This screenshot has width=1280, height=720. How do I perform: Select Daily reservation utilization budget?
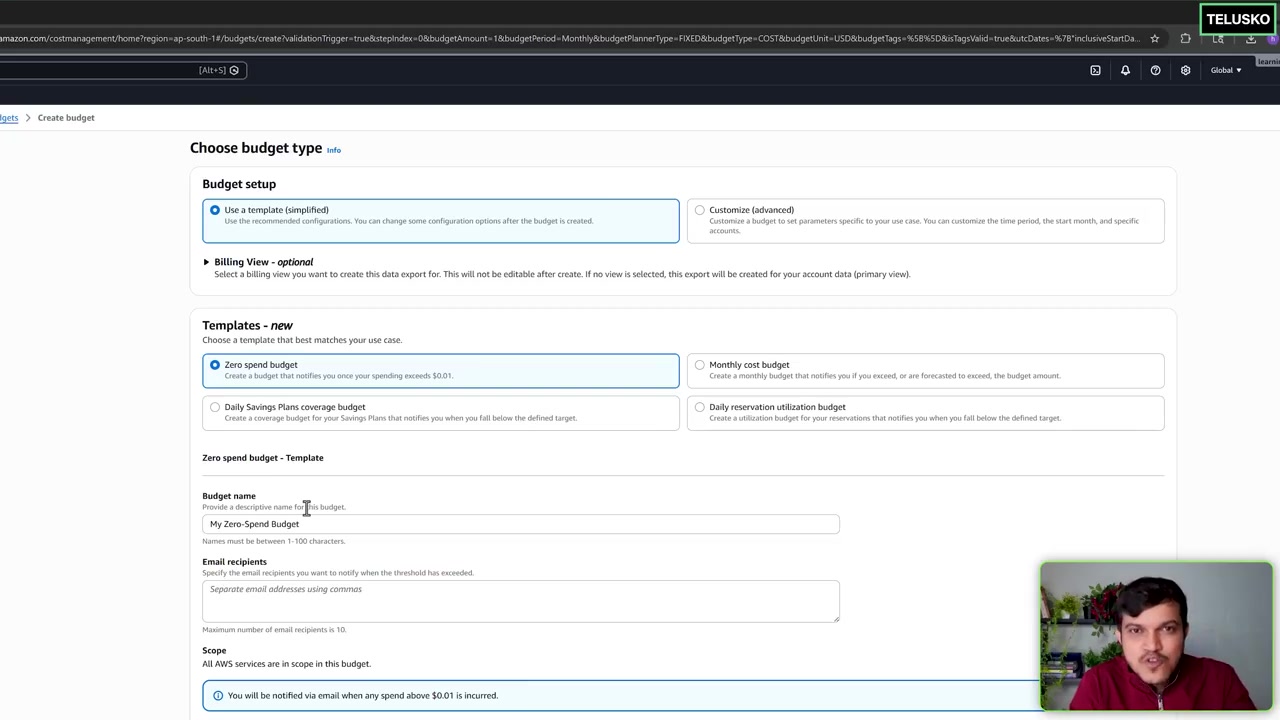(x=926, y=413)
